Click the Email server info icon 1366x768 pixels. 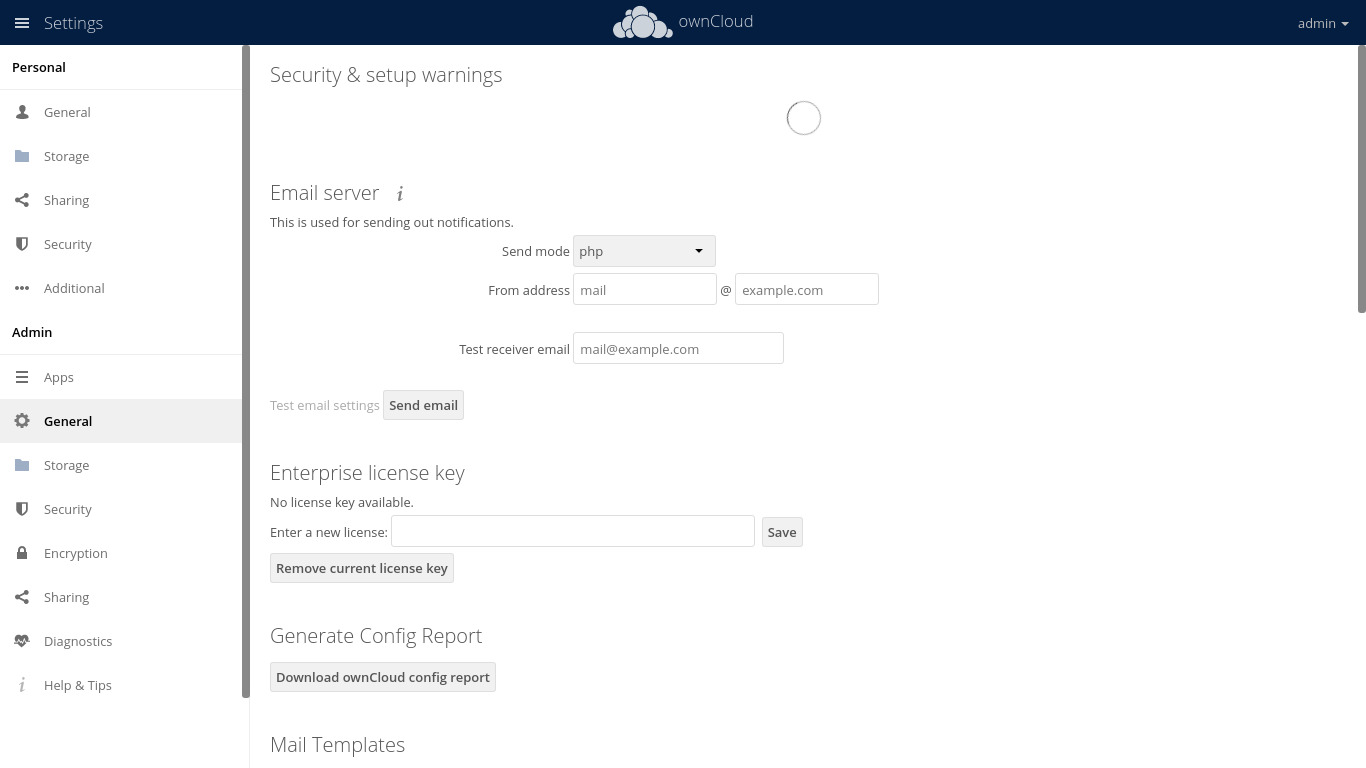[400, 194]
